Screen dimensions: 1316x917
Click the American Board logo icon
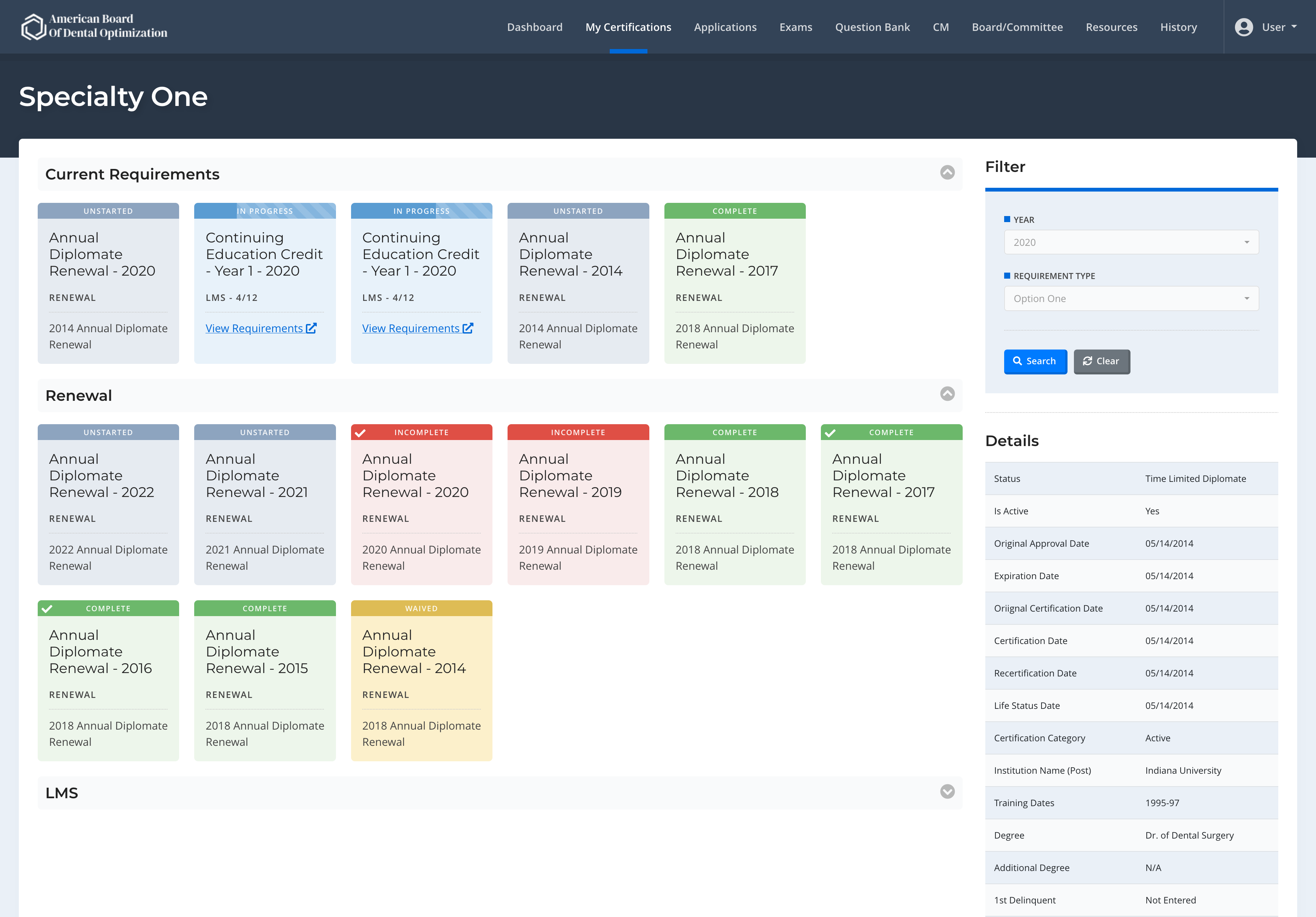(33, 27)
